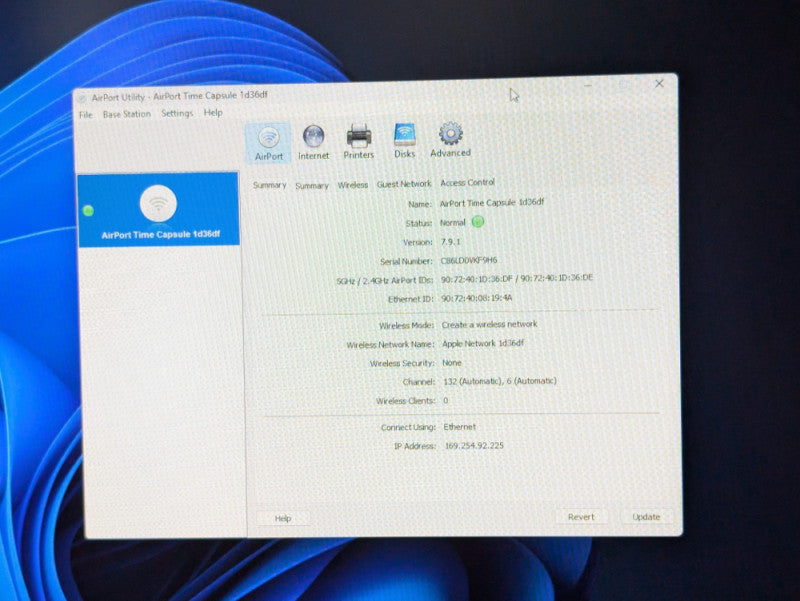The height and width of the screenshot is (601, 800).
Task: Open the Advanced settings pane
Action: [450, 140]
